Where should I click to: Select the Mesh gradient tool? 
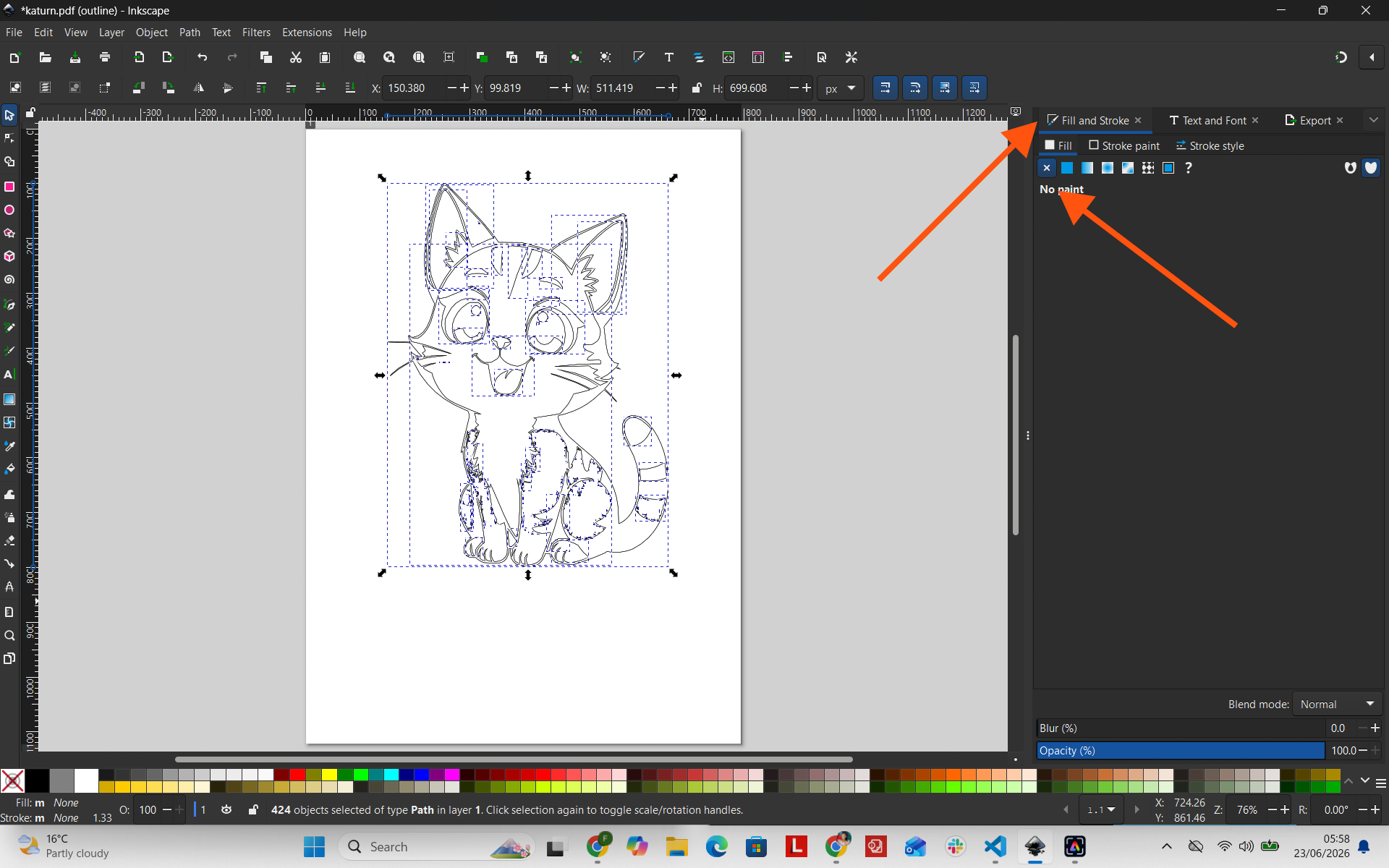9,422
